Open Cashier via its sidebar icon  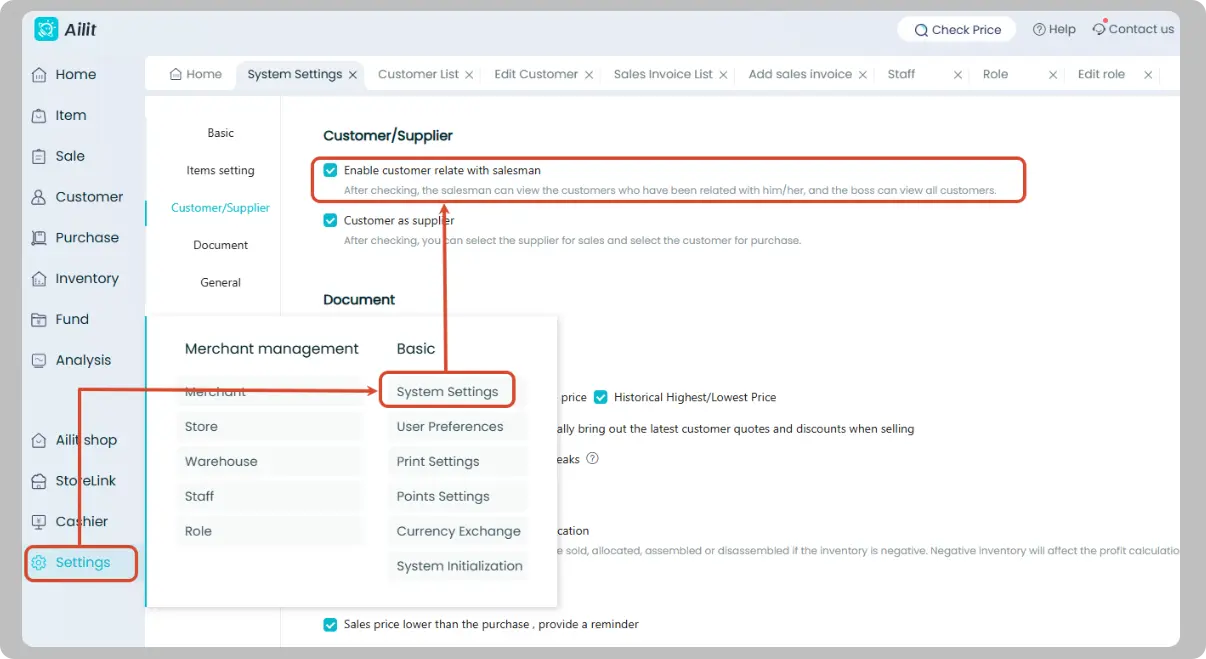39,522
